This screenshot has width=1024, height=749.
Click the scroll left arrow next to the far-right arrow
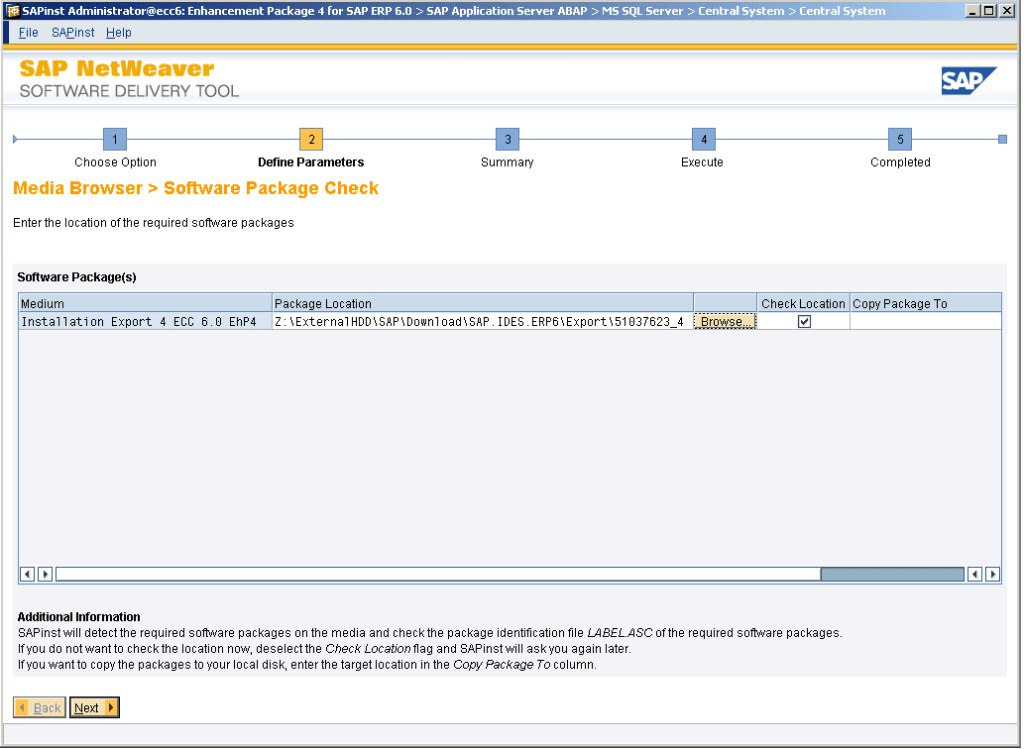click(974, 574)
